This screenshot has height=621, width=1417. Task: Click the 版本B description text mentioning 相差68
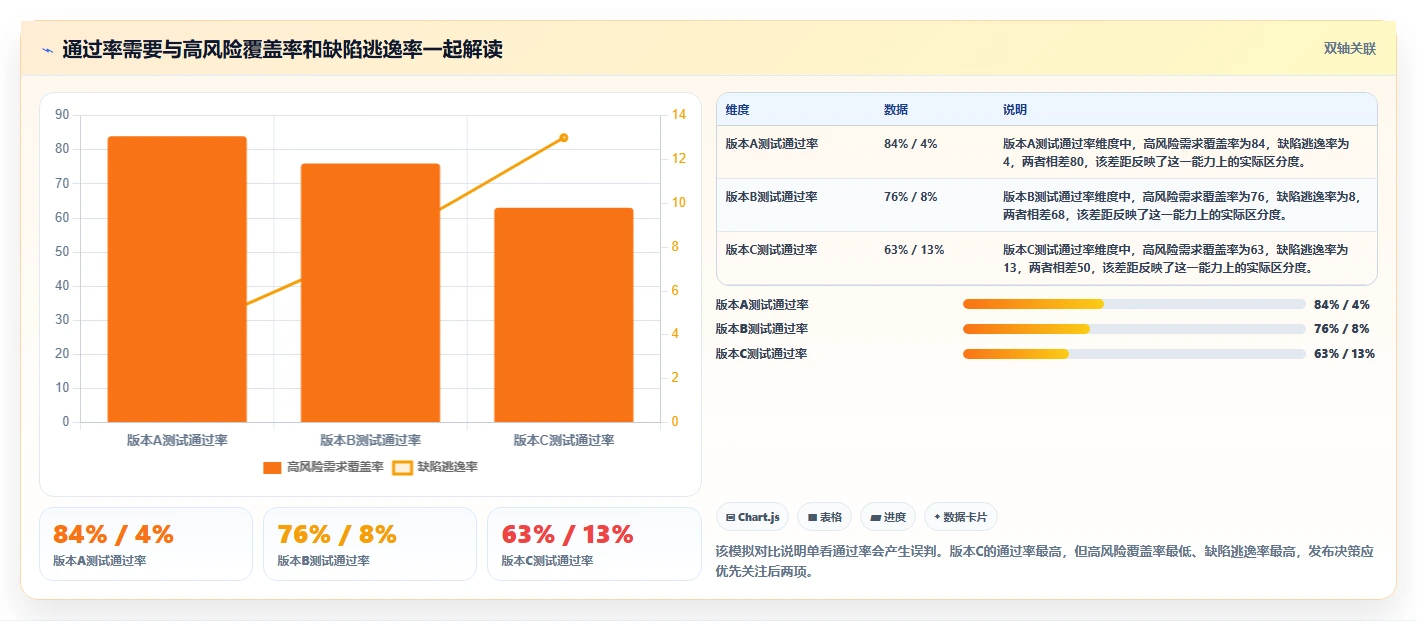[1181, 205]
